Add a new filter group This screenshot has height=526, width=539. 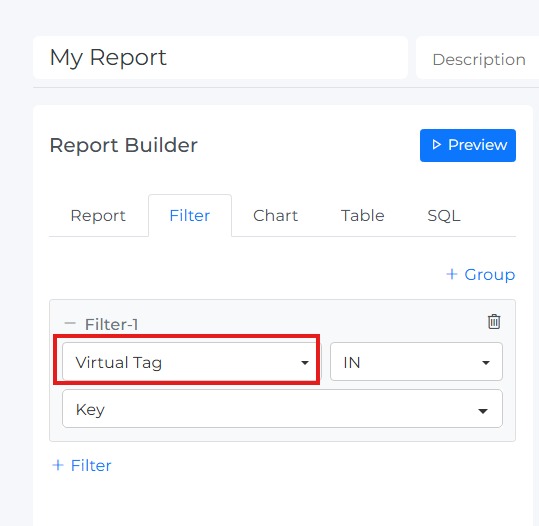[481, 275]
